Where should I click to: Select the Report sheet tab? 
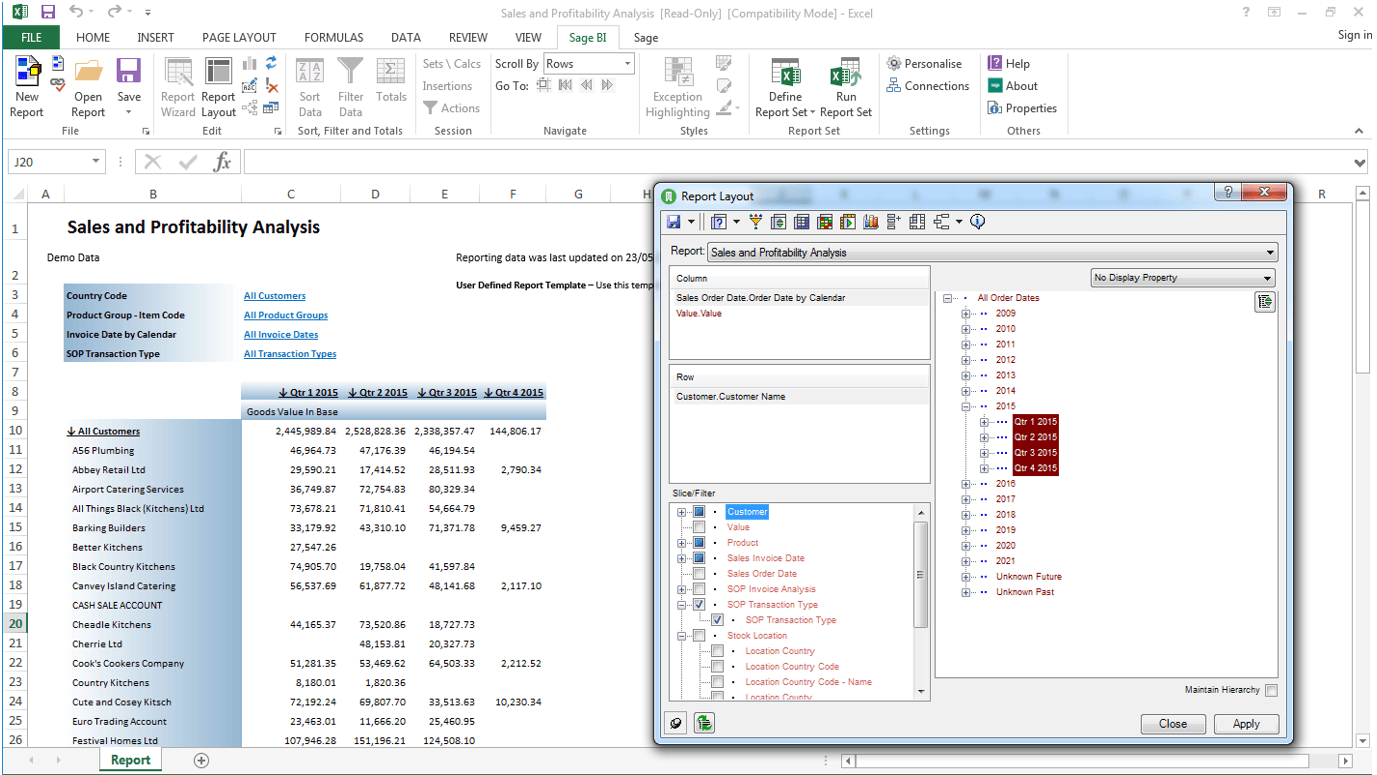pos(131,760)
